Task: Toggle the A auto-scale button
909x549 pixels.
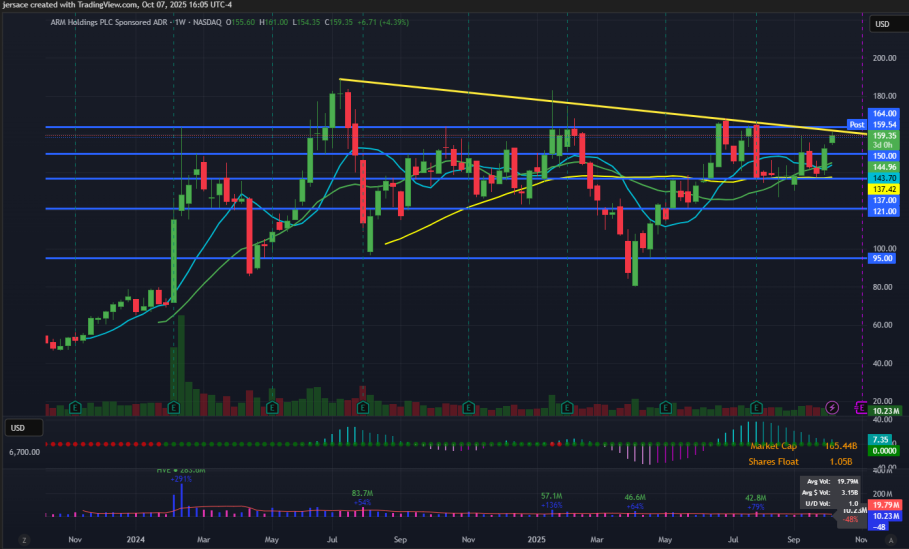Action: tap(891, 540)
